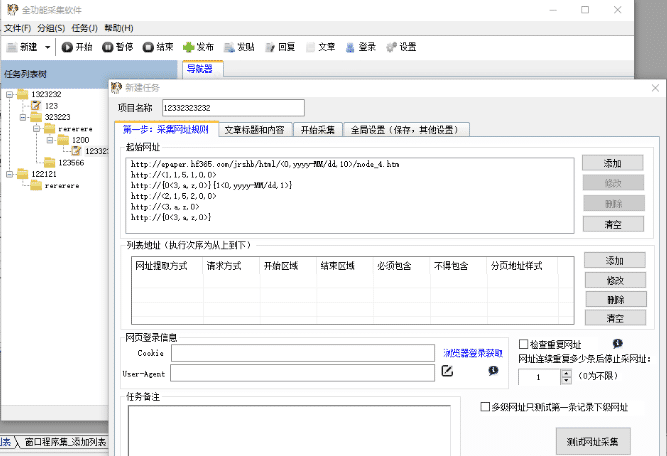Click info icon next to 检查重复网址

tap(618, 343)
